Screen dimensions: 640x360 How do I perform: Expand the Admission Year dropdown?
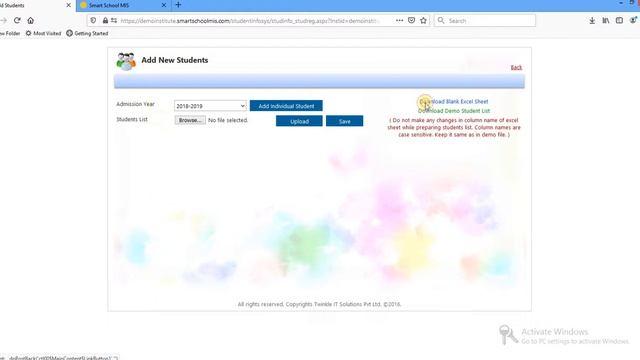point(210,106)
